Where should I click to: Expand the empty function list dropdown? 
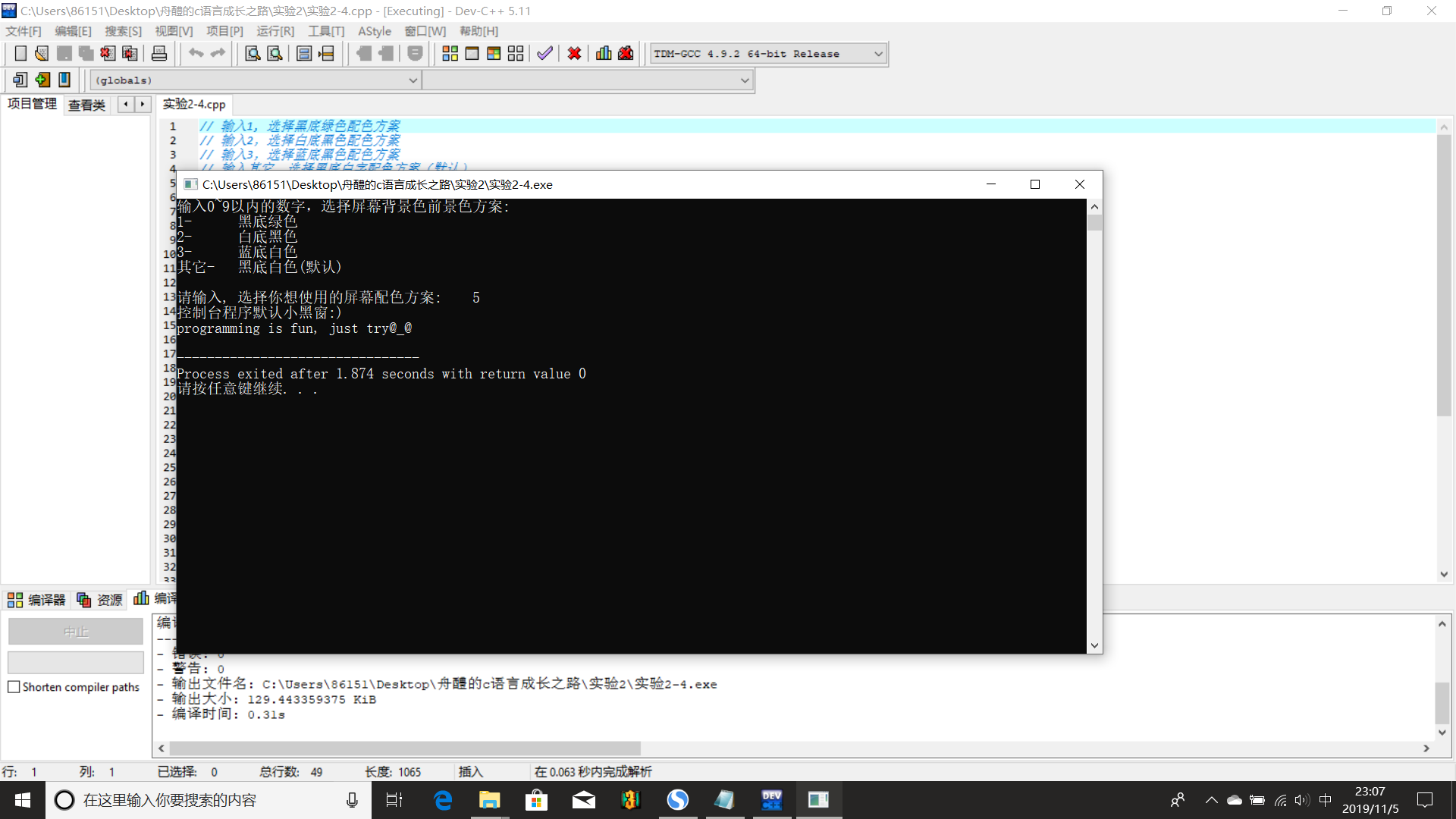click(744, 80)
